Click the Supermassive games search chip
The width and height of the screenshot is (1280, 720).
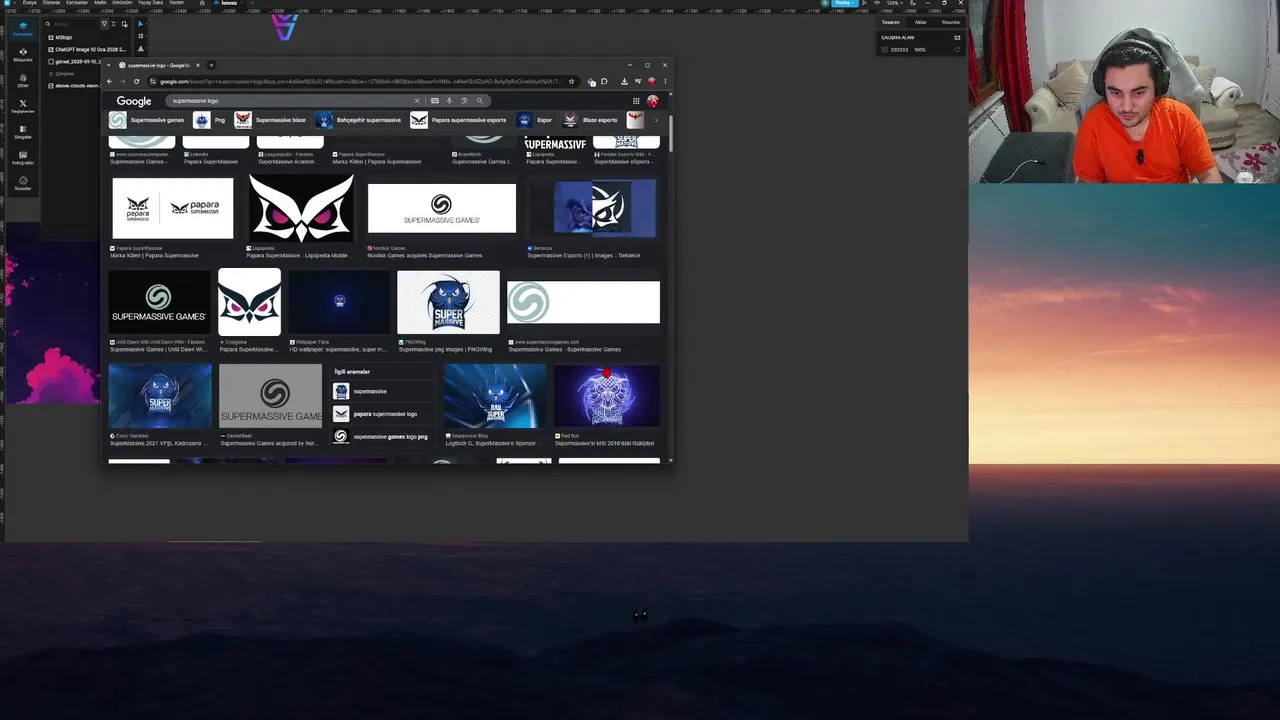pyautogui.click(x=147, y=120)
